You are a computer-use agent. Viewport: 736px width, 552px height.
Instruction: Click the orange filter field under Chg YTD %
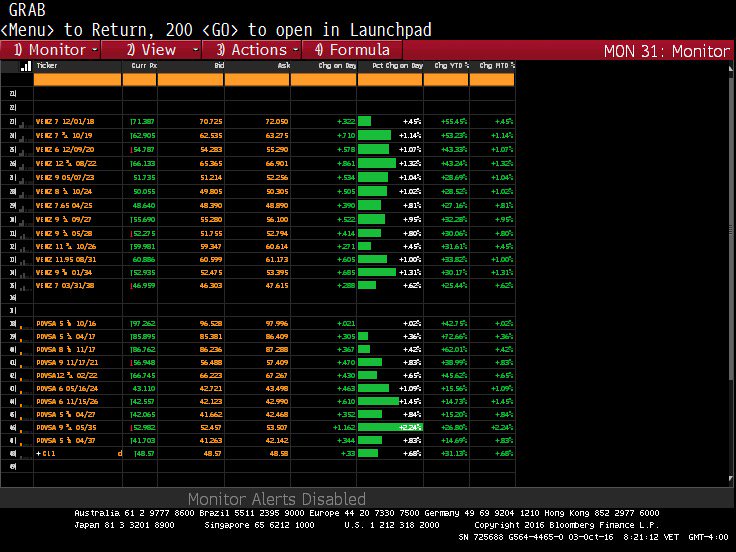446,80
